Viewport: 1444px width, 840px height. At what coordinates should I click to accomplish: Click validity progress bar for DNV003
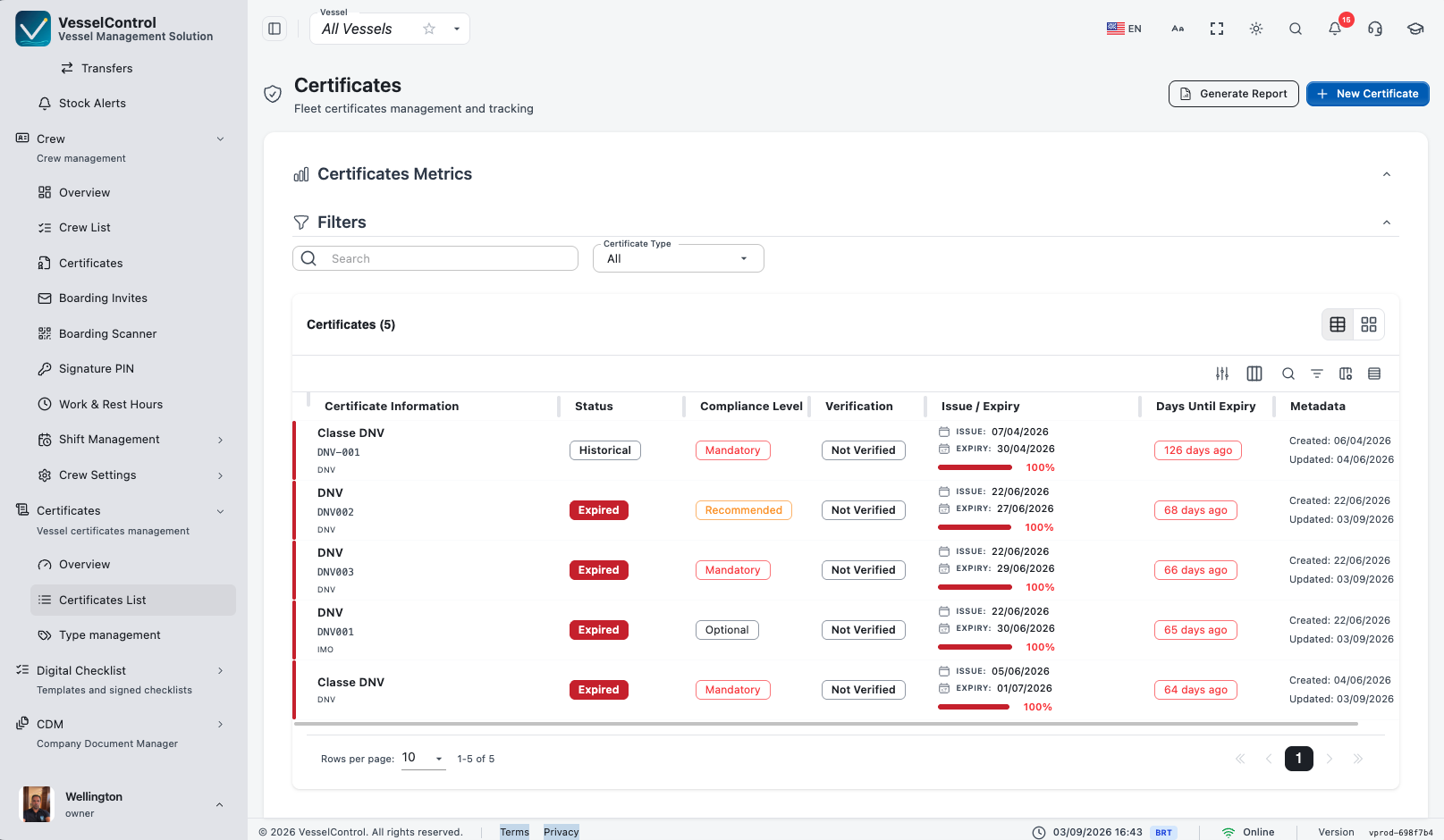pos(975,587)
